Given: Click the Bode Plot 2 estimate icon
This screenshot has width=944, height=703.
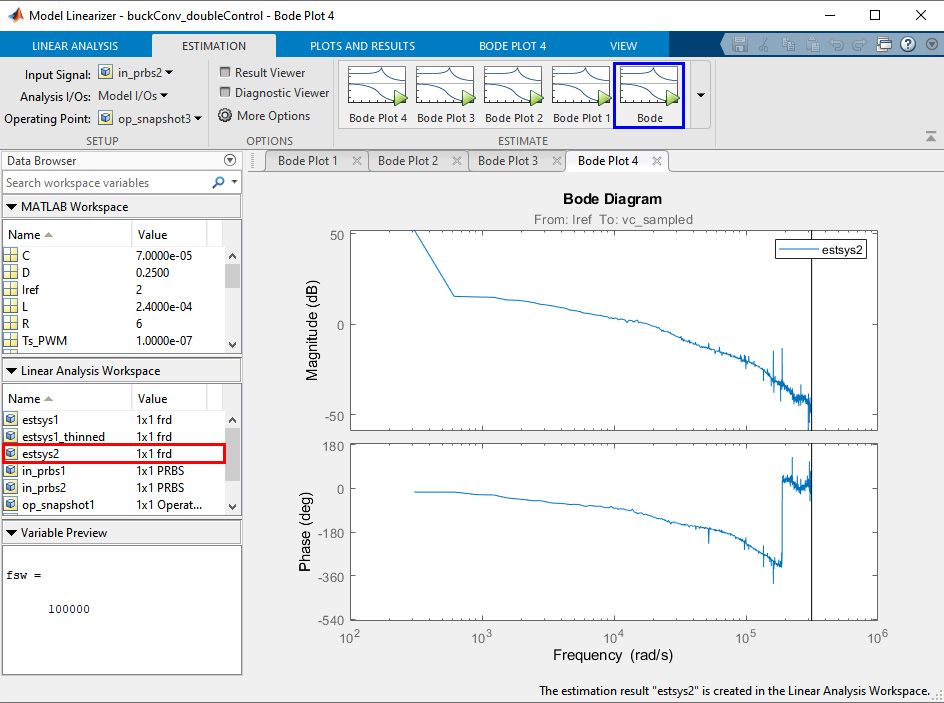Looking at the screenshot, I should pos(513,88).
